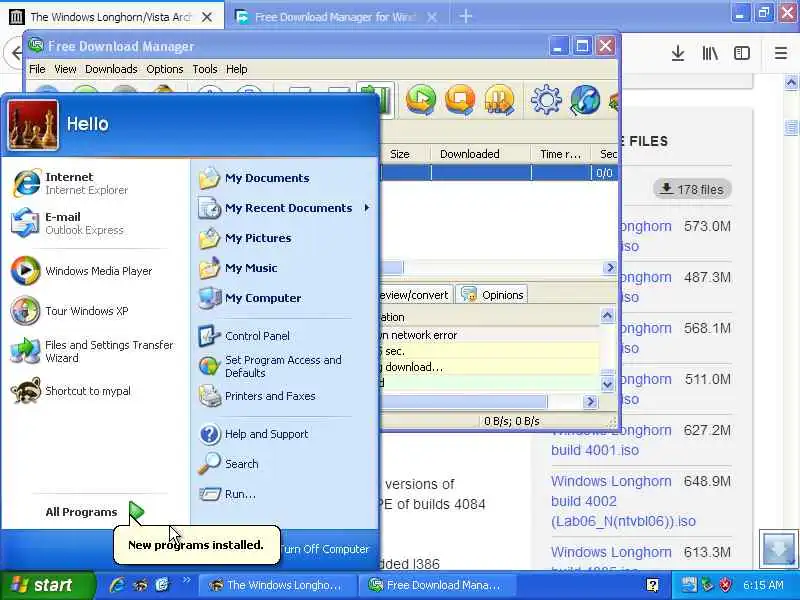
Task: Open a new browser tab
Action: tap(465, 16)
